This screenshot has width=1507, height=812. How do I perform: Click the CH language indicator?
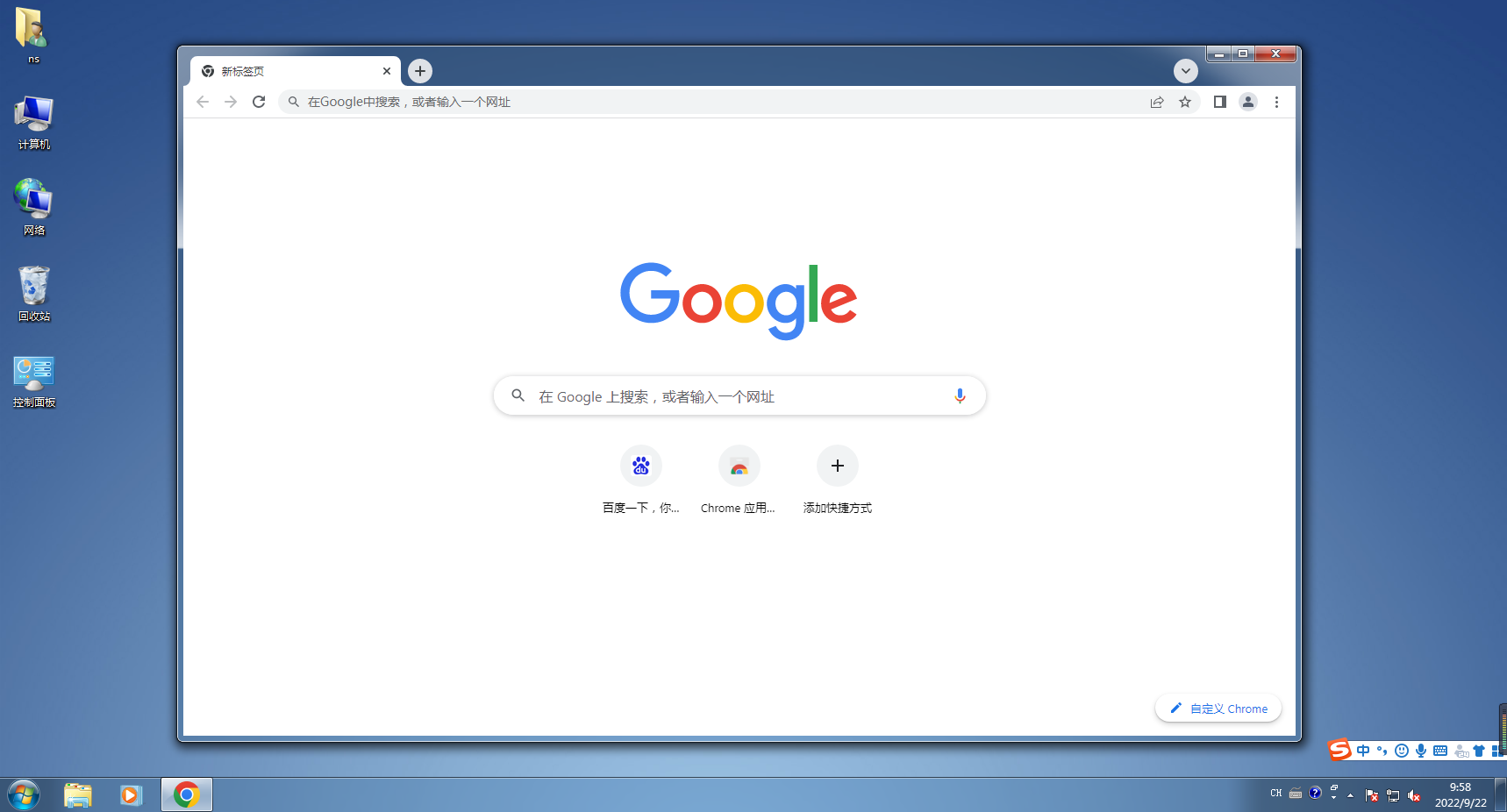1276,794
